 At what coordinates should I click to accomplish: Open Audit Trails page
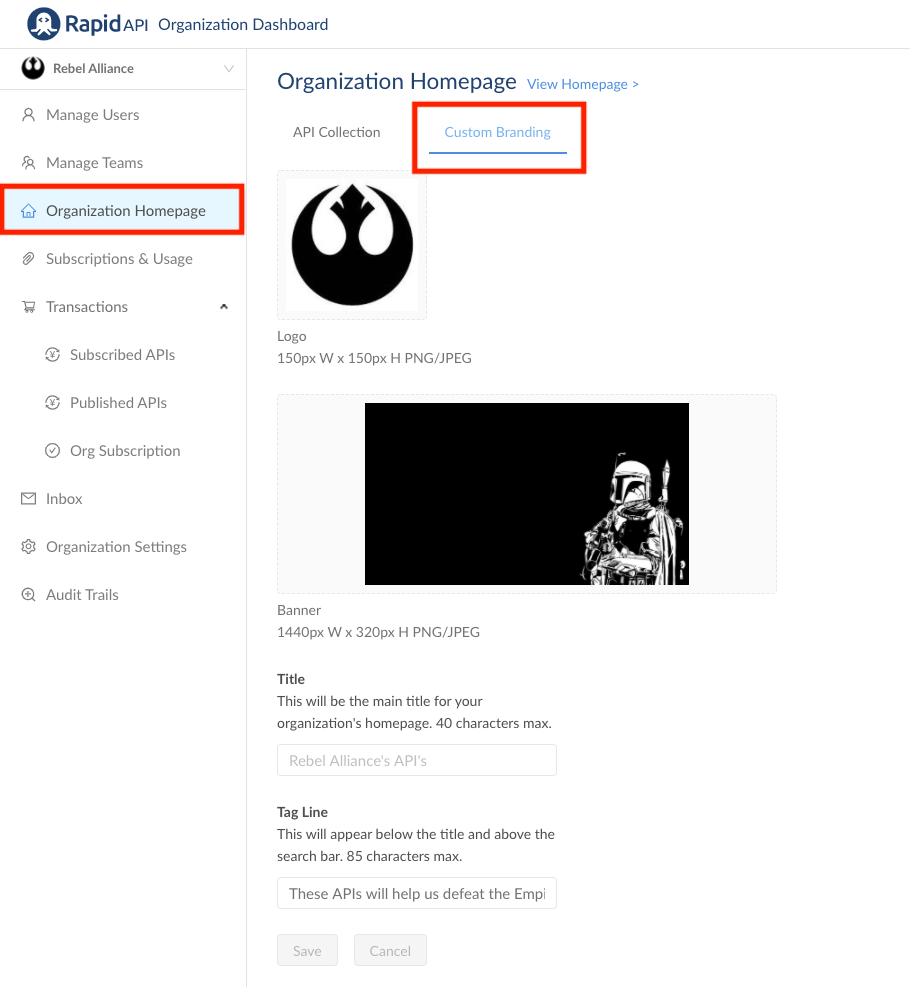123,594
